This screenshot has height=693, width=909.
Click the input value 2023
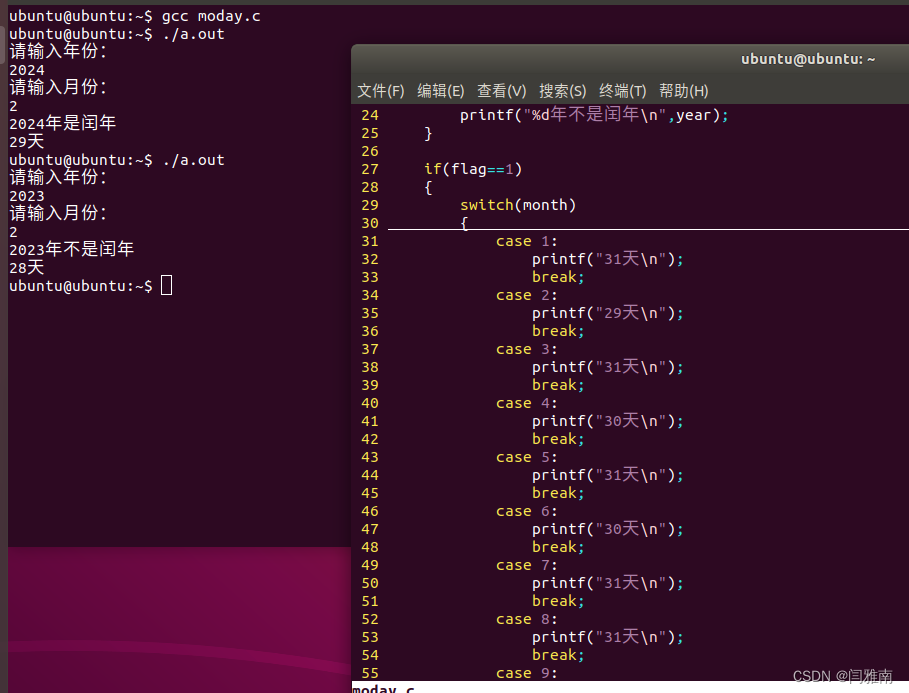[27, 196]
